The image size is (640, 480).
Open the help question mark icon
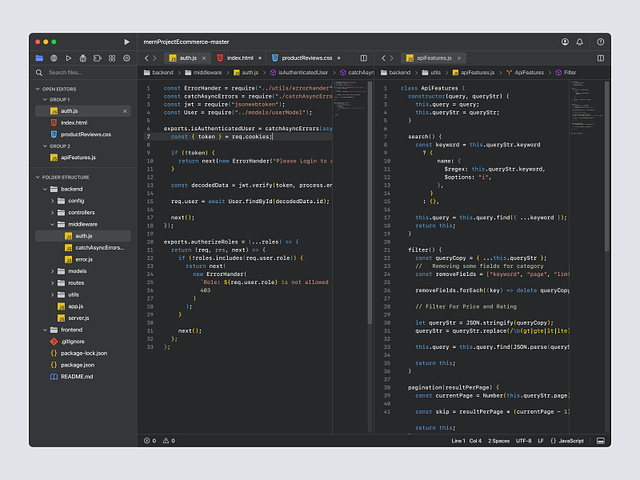pyautogui.click(x=600, y=42)
